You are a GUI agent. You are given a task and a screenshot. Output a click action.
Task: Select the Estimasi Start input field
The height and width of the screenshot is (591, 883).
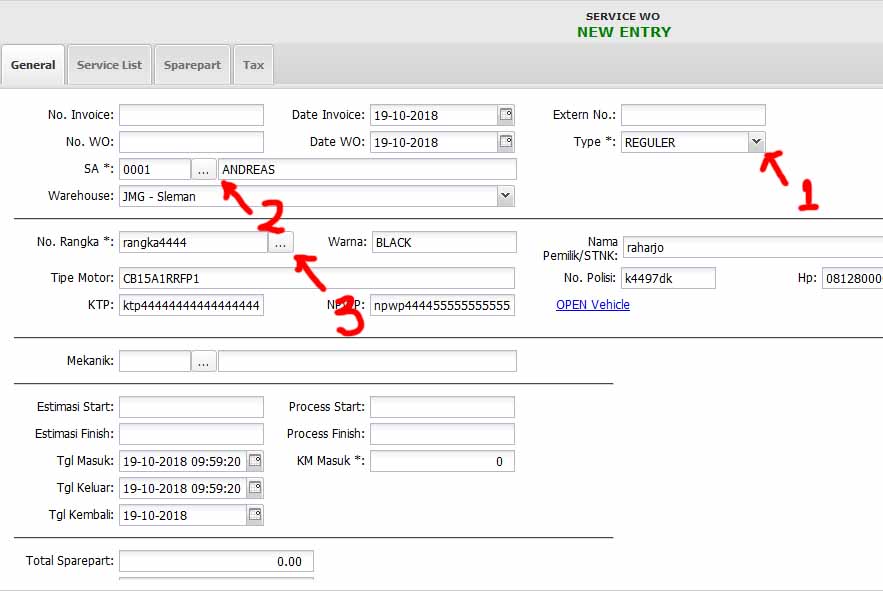(x=191, y=407)
